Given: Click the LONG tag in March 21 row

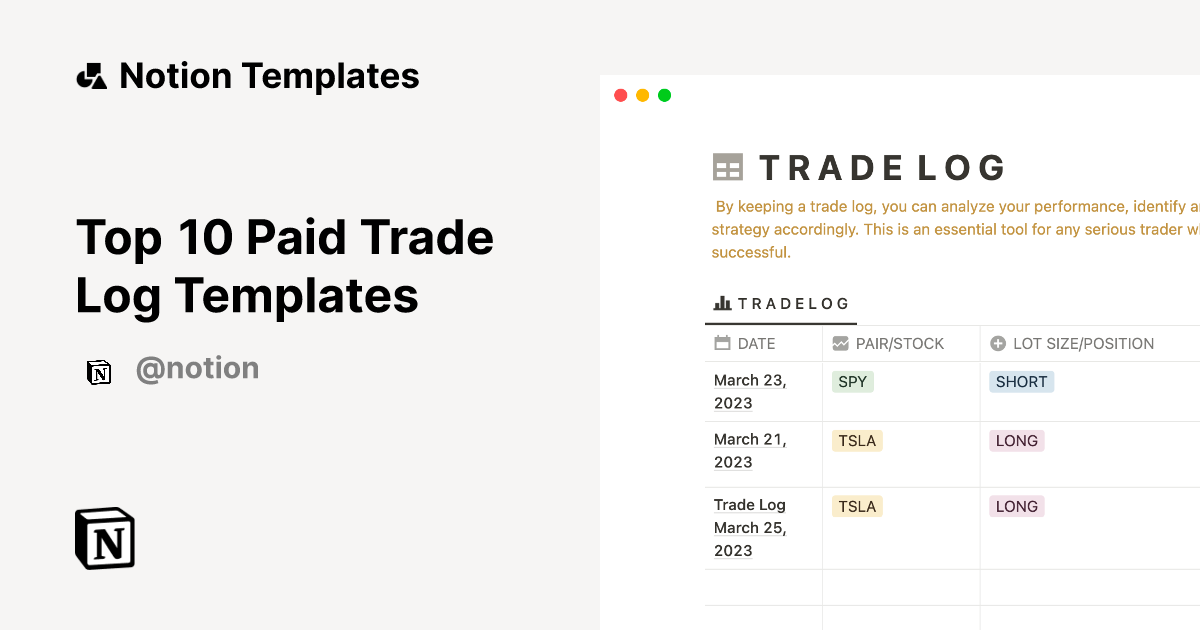Looking at the screenshot, I should (1016, 440).
